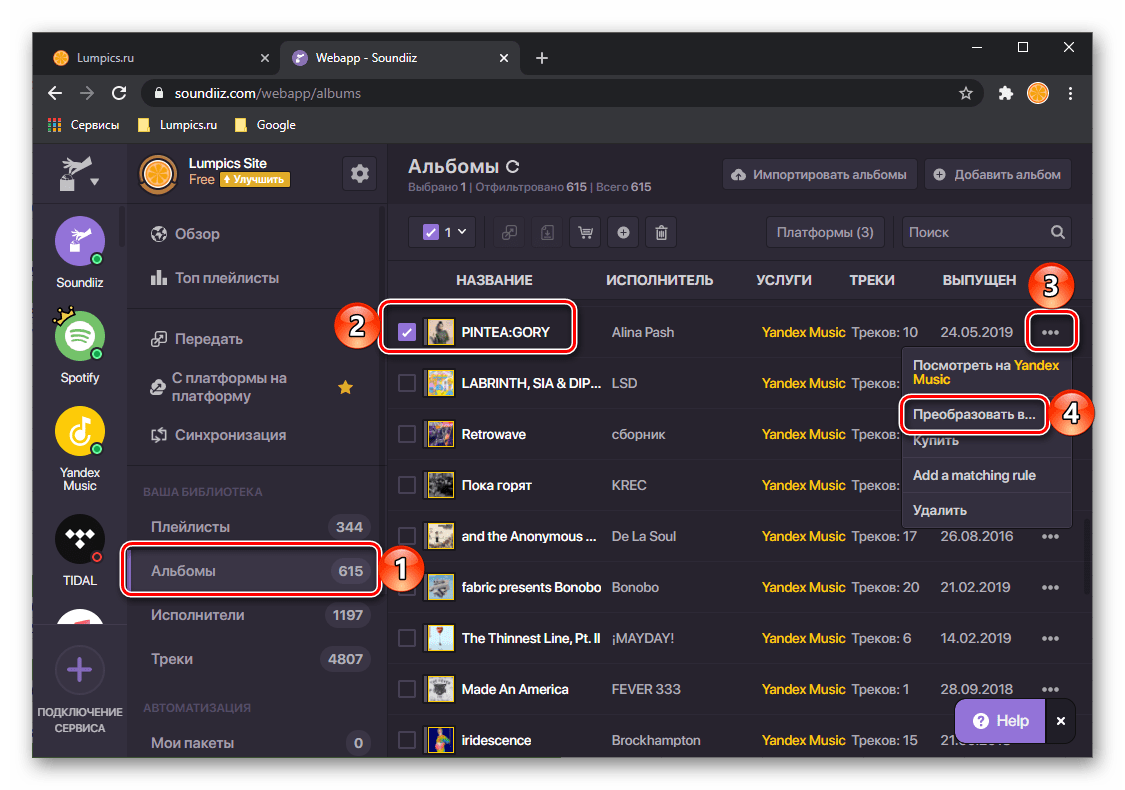This screenshot has height=790, width=1125.
Task: Open the Yandex Music service icon
Action: [80, 433]
